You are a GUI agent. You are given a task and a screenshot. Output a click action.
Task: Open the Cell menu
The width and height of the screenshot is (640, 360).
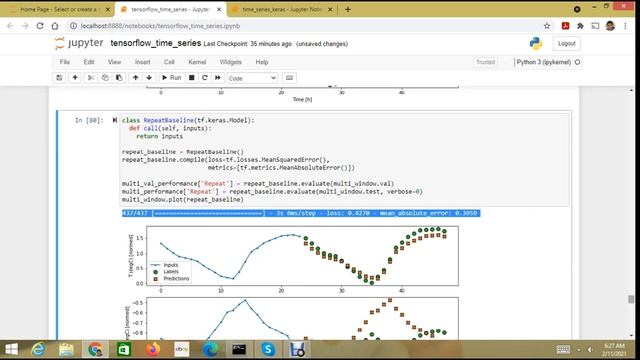pos(169,62)
